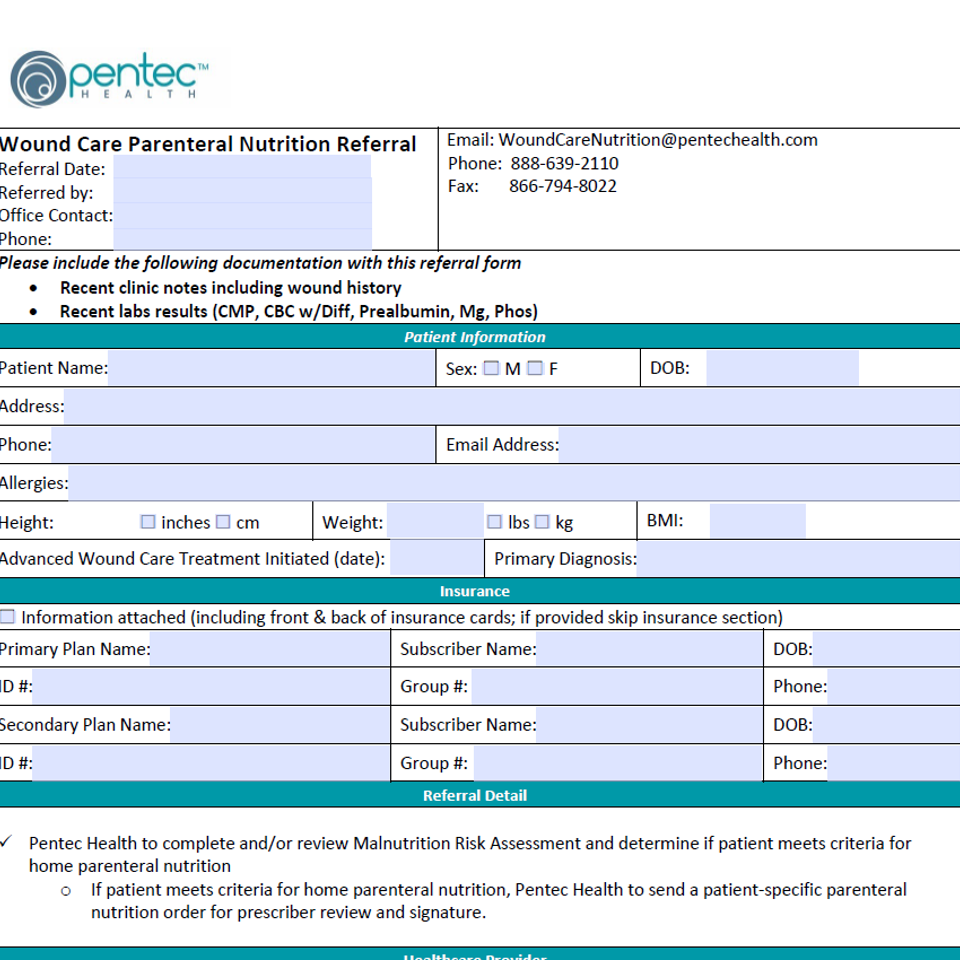960x960 pixels.
Task: Focus the Primary Diagnosis field
Action: (797, 559)
